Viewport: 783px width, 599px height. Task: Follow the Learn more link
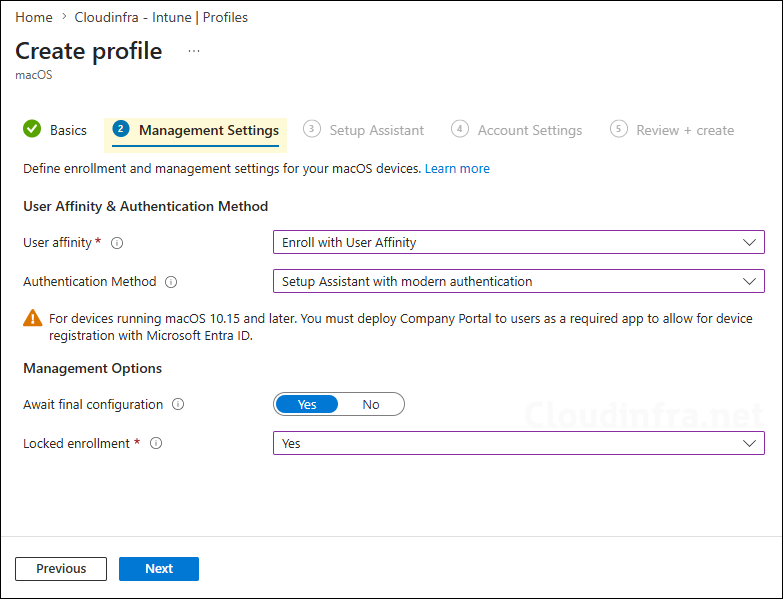tap(457, 169)
